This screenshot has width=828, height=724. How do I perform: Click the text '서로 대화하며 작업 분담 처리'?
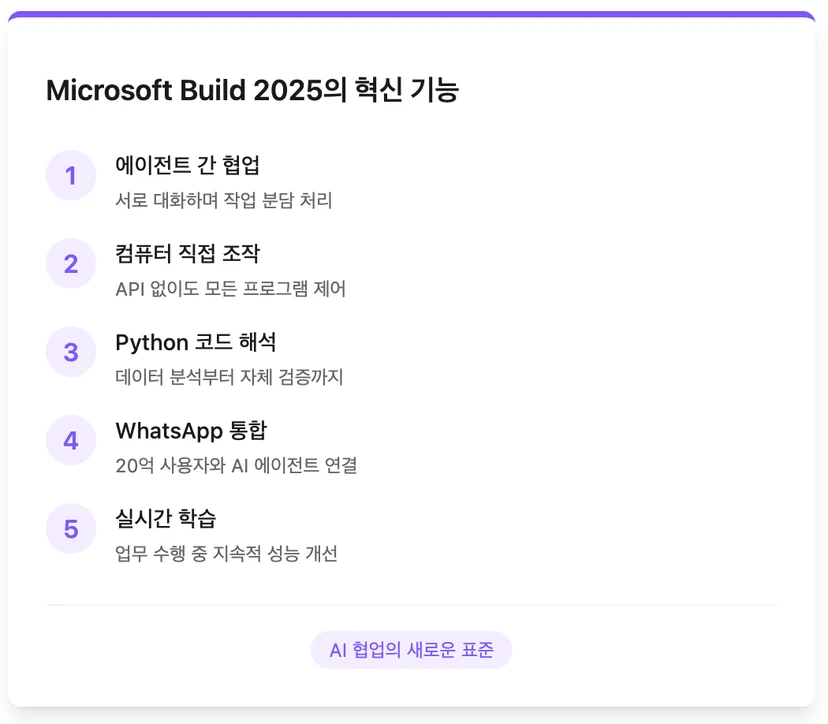click(224, 200)
